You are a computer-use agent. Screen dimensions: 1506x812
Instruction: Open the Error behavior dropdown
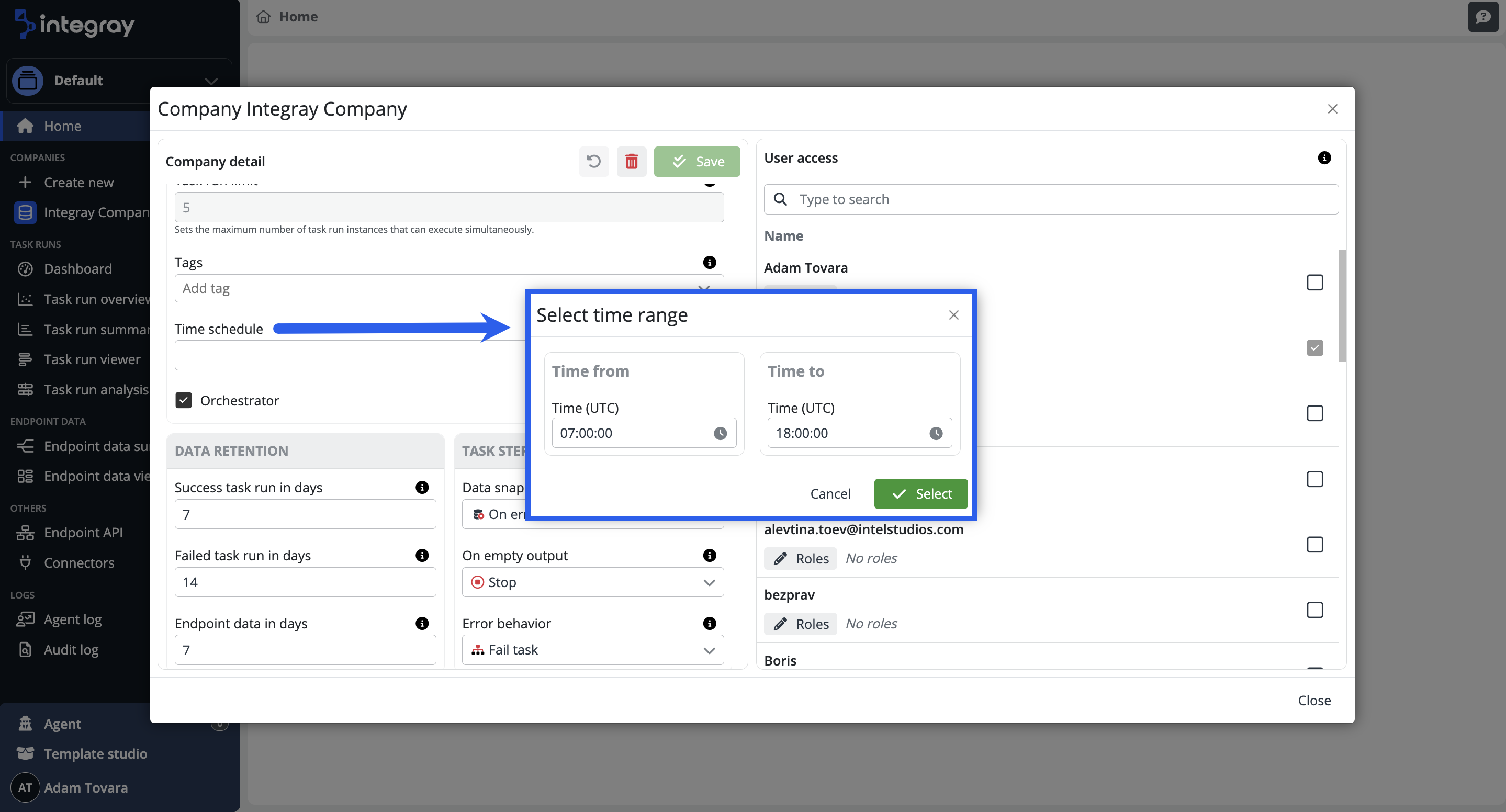click(592, 650)
